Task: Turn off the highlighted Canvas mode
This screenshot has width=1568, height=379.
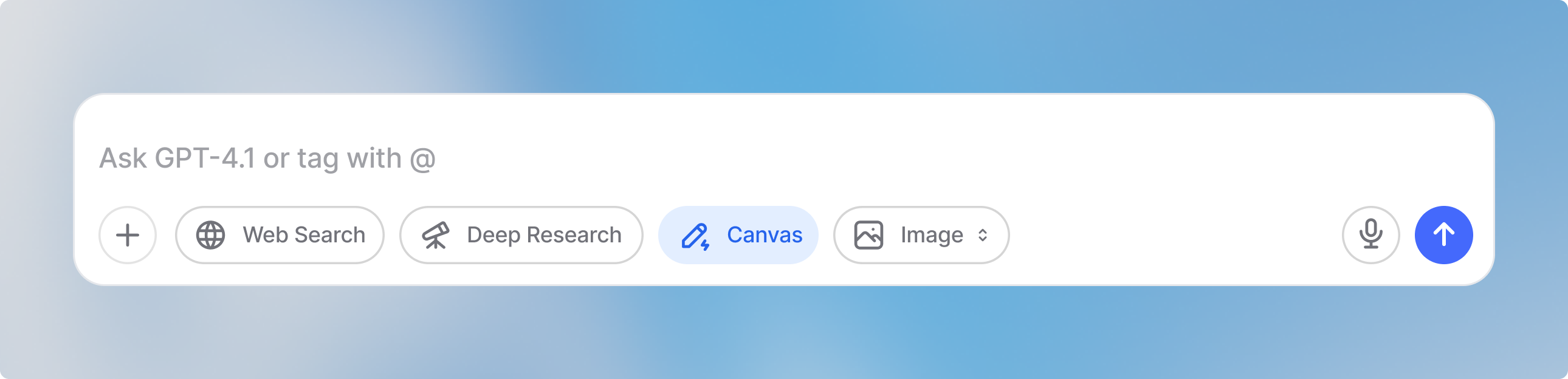Action: 738,235
